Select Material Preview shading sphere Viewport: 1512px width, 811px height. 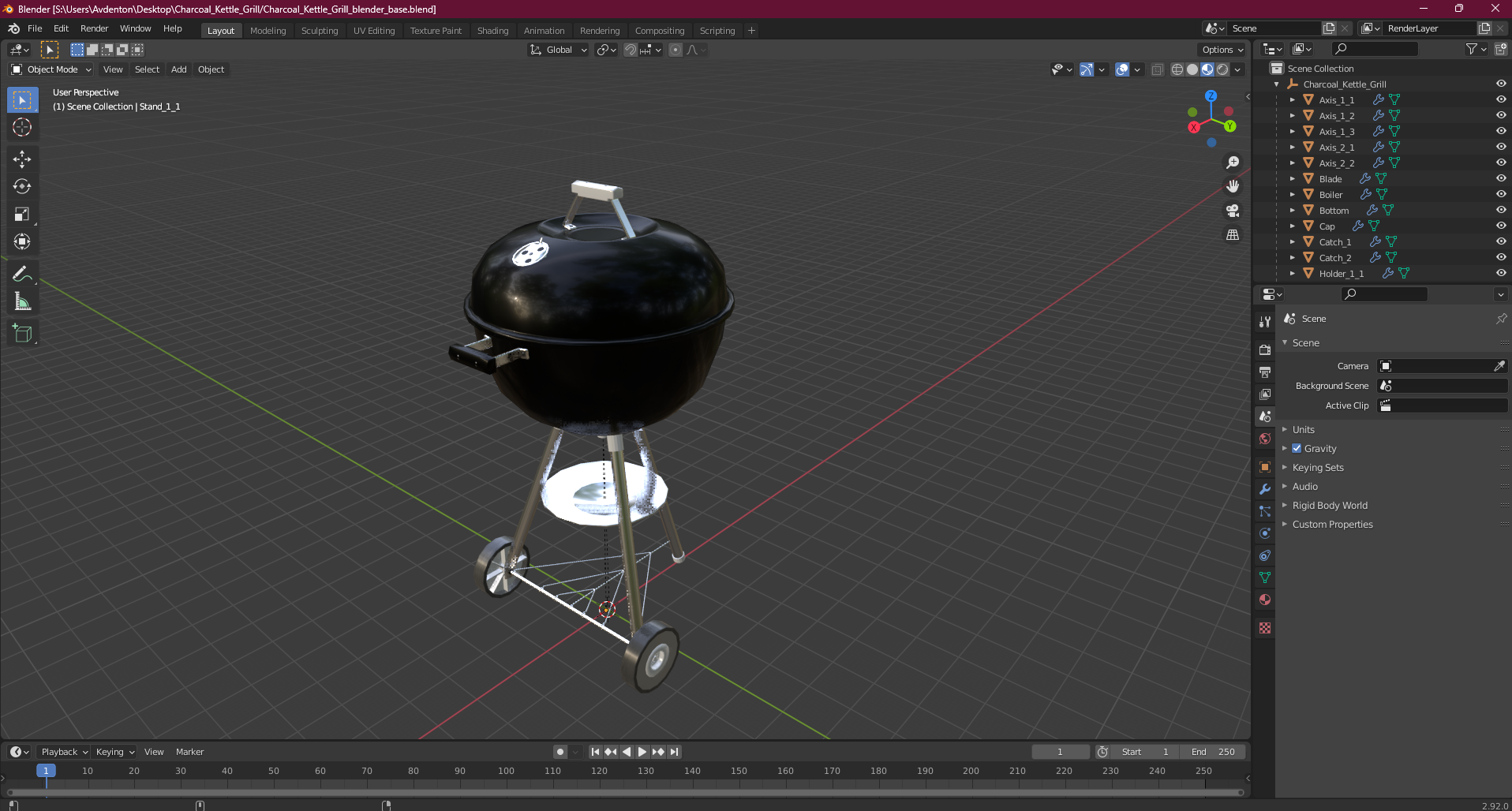coord(1207,69)
